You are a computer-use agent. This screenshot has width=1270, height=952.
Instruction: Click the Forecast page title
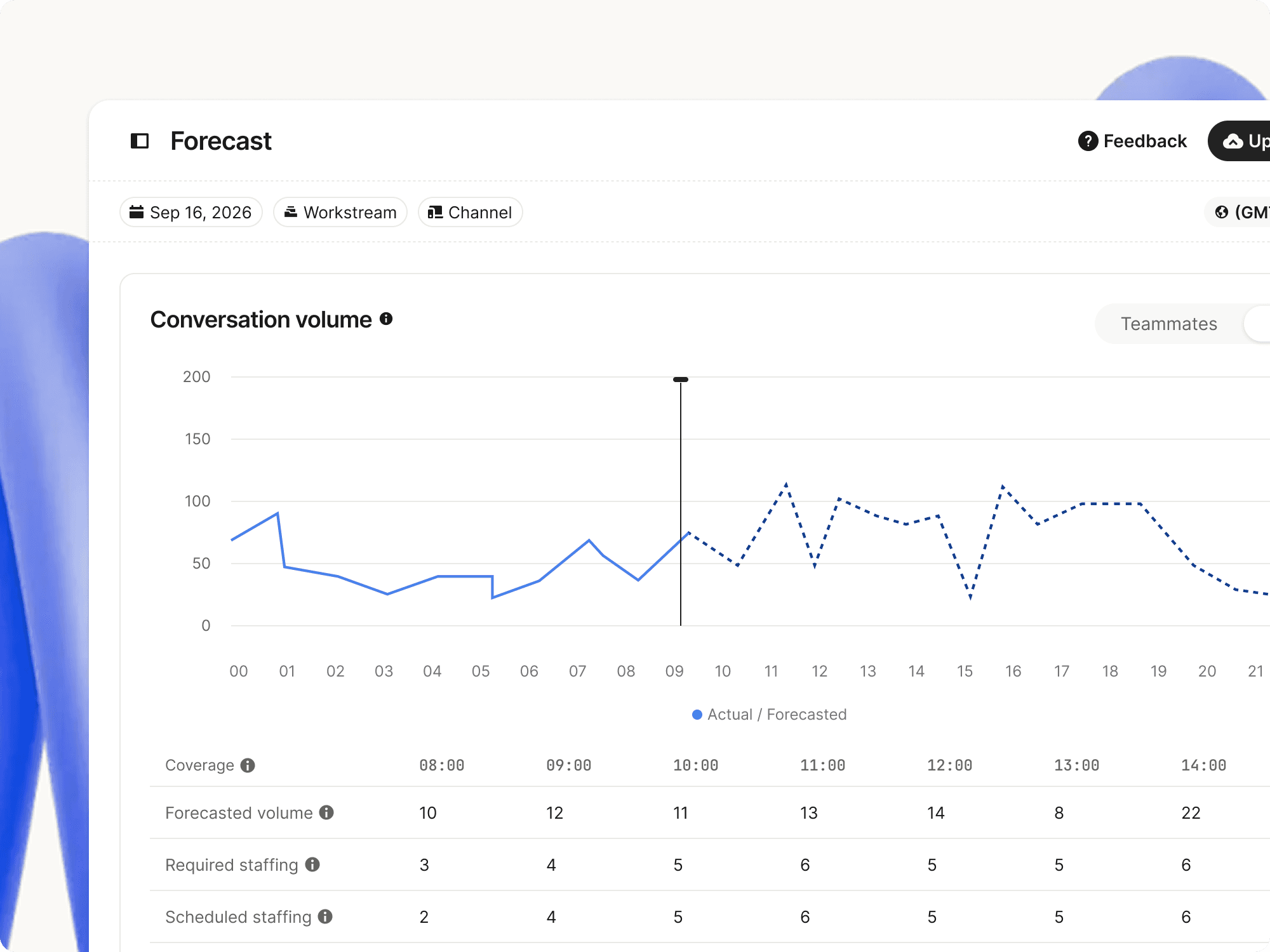click(221, 141)
